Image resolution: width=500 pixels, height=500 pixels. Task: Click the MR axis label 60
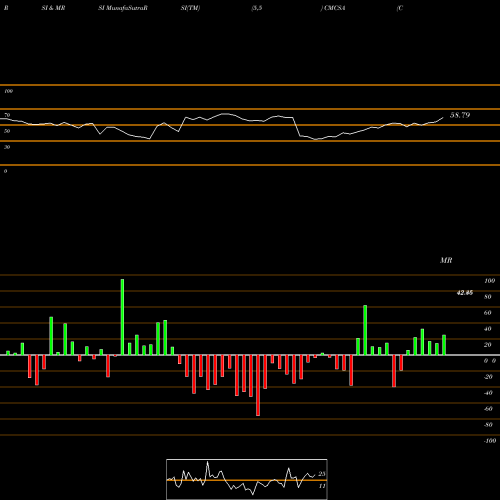pos(488,313)
